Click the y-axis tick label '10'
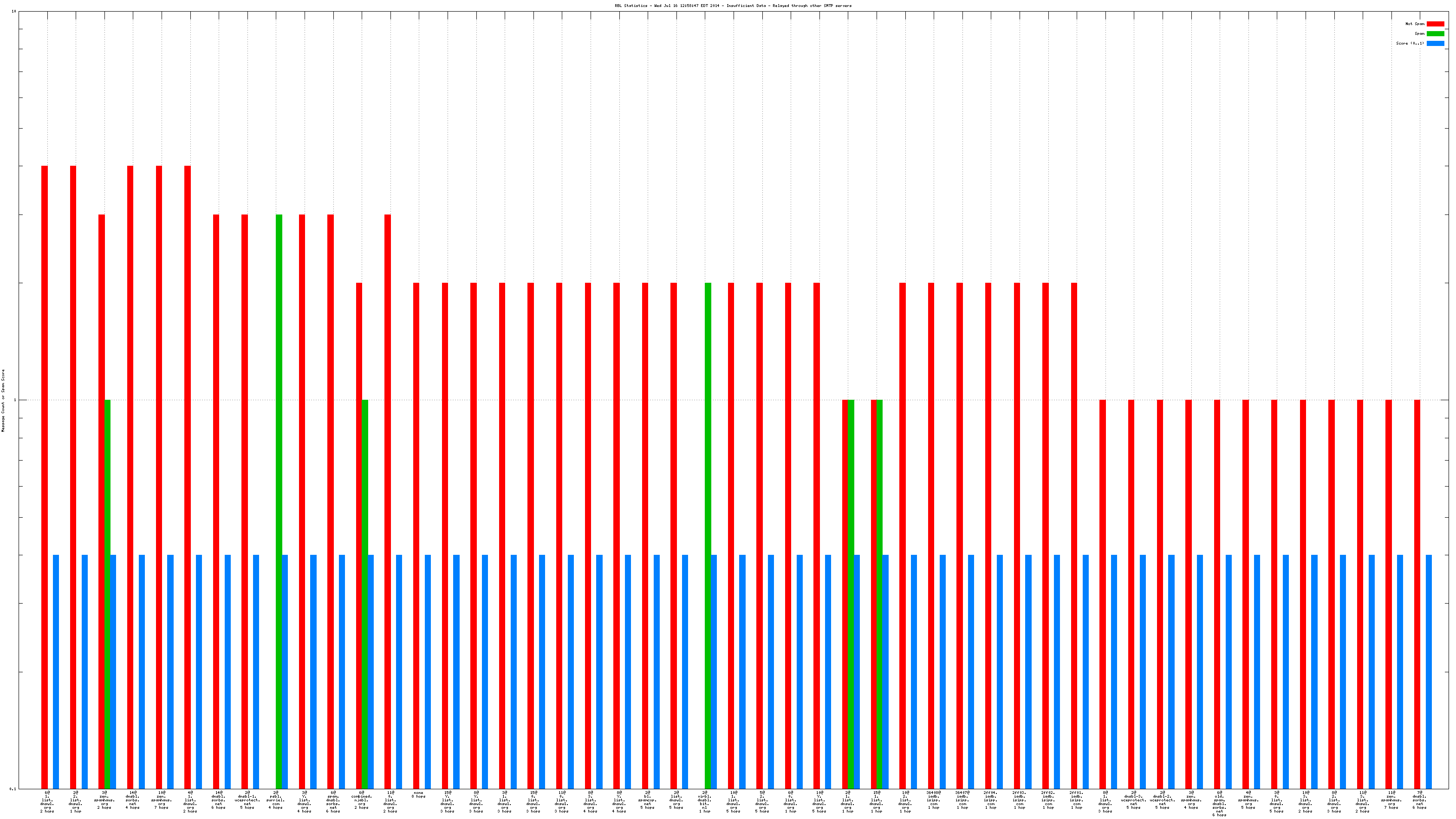This screenshot has height=819, width=1456. pos(13,11)
